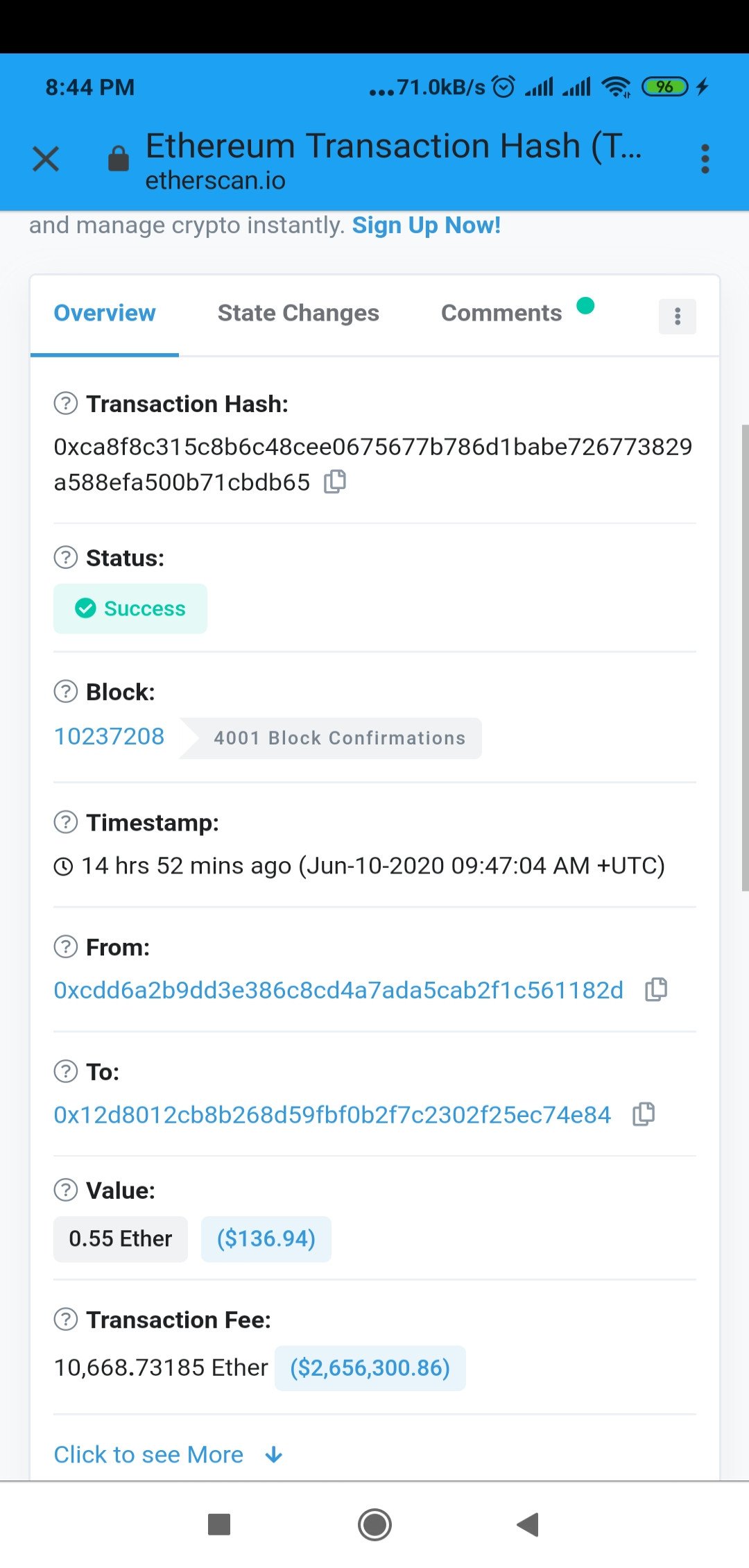Click the help icon beside Transaction Hash

[66, 404]
